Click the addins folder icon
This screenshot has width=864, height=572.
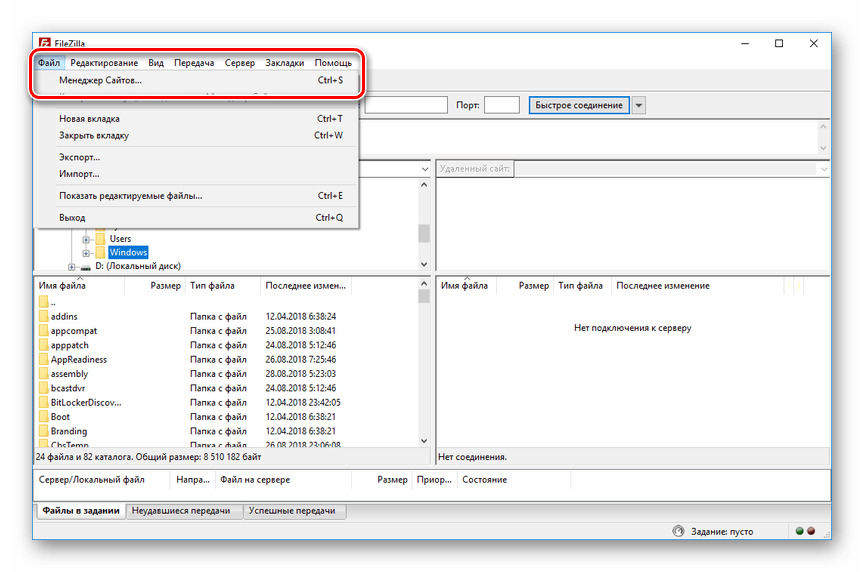coord(43,317)
